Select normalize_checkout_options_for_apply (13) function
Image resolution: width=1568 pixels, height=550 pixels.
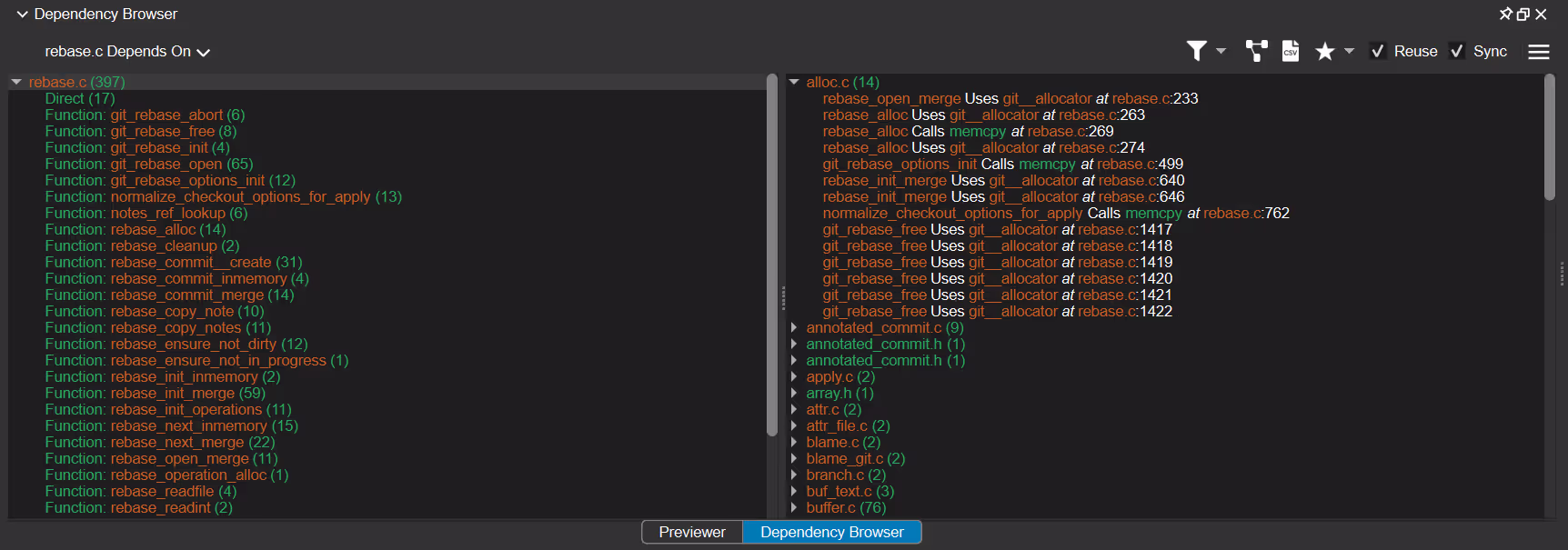pos(224,196)
